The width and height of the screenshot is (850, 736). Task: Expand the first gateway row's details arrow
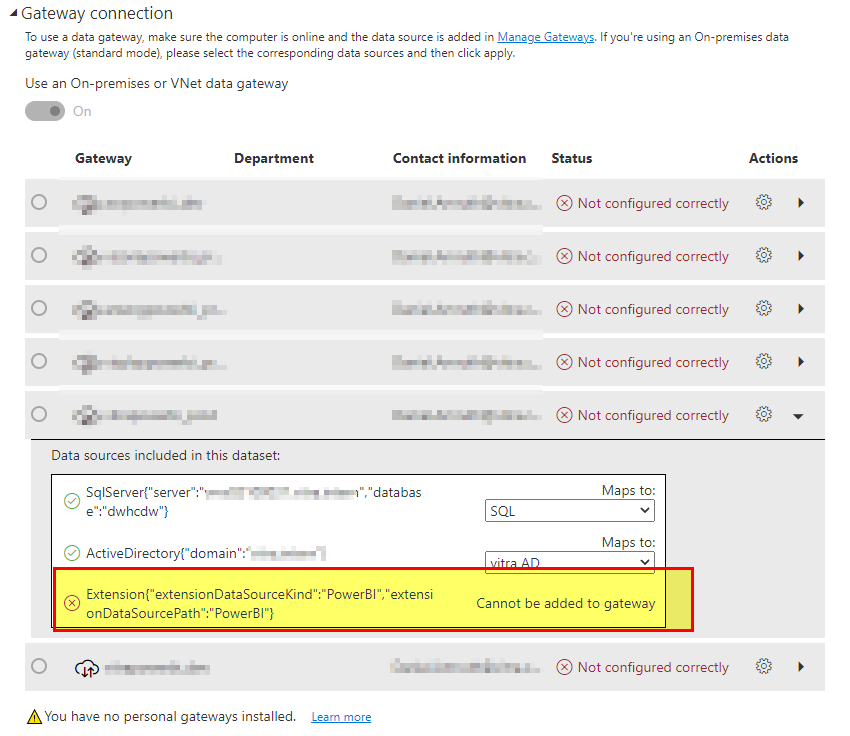801,203
